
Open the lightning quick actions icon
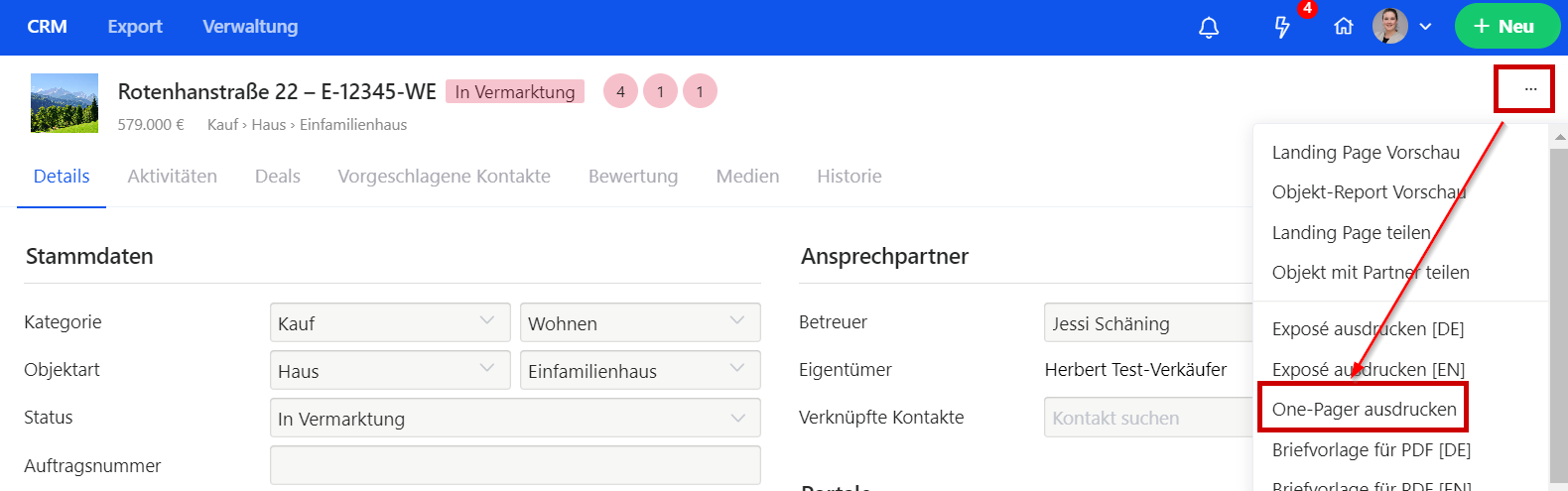point(1282,28)
